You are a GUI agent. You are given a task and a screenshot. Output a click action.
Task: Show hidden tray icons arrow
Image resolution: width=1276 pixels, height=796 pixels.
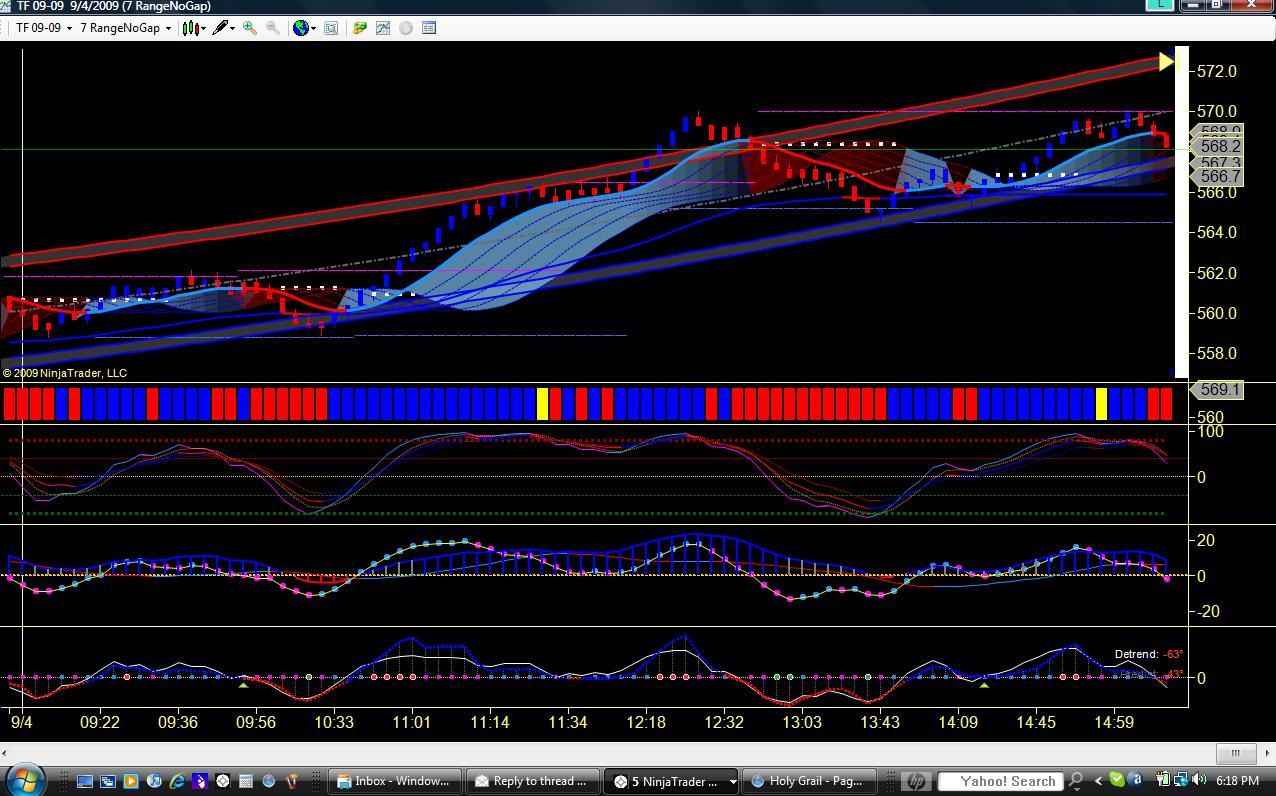tap(1100, 781)
